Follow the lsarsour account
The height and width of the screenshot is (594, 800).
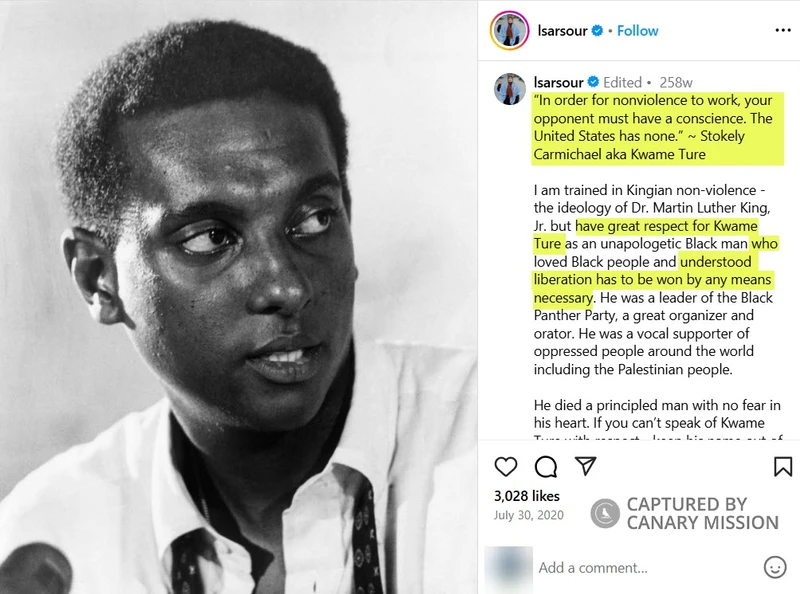638,31
